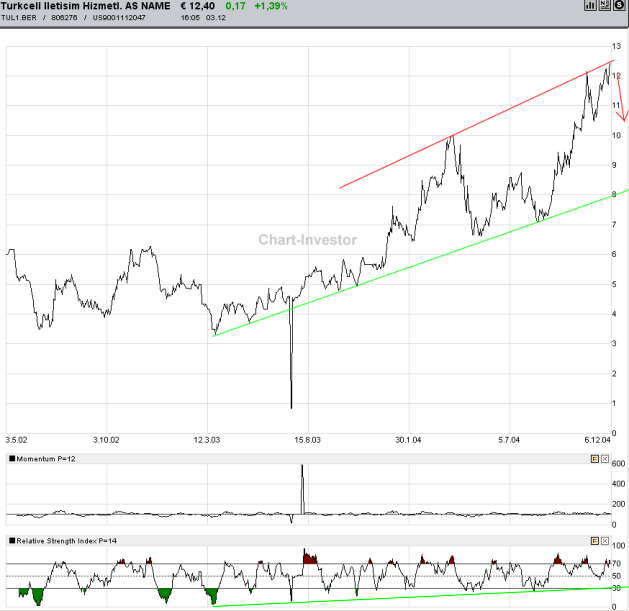Select the US9001112047 ISIN code
This screenshot has width=629, height=611.
(119, 18)
